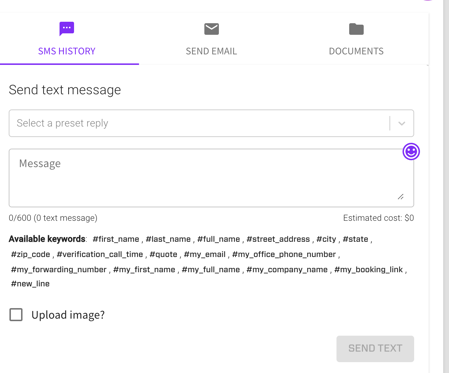The image size is (449, 373).
Task: Tick the Upload image checkbox
Action: click(x=16, y=315)
